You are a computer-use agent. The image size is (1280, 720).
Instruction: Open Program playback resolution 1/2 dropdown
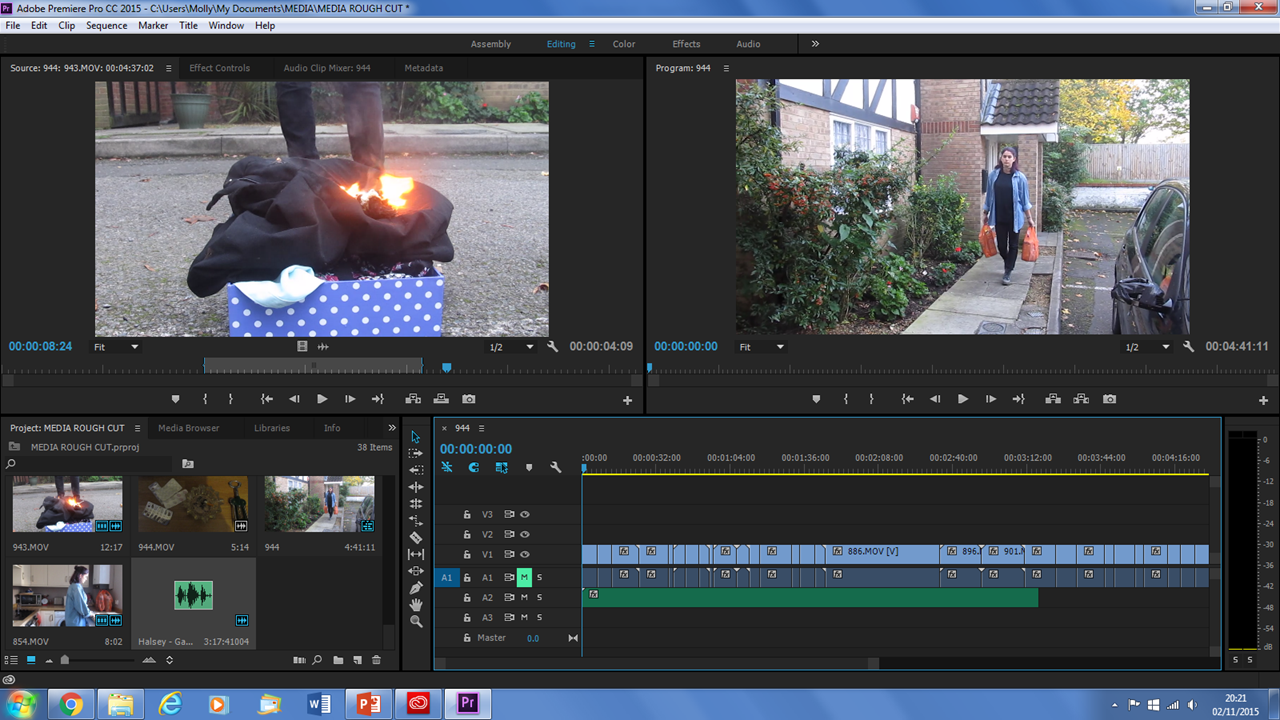coord(1147,347)
